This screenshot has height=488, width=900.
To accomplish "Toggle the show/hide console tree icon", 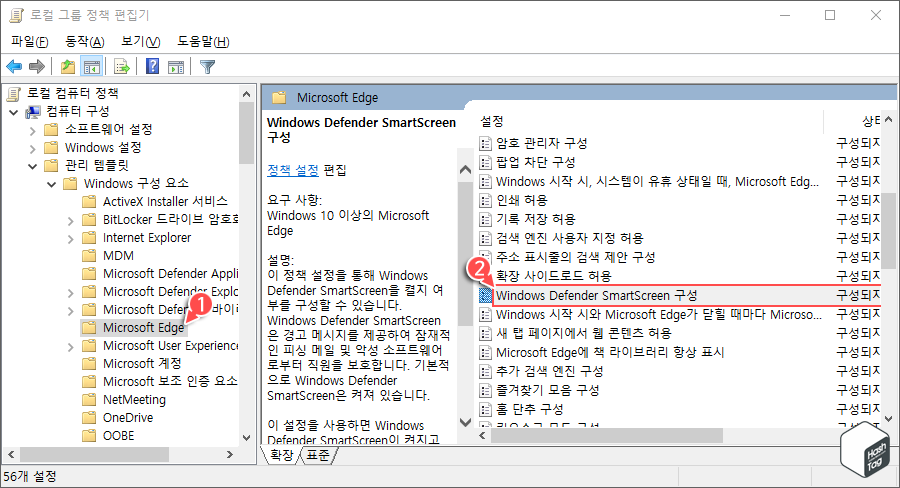I will click(92, 67).
